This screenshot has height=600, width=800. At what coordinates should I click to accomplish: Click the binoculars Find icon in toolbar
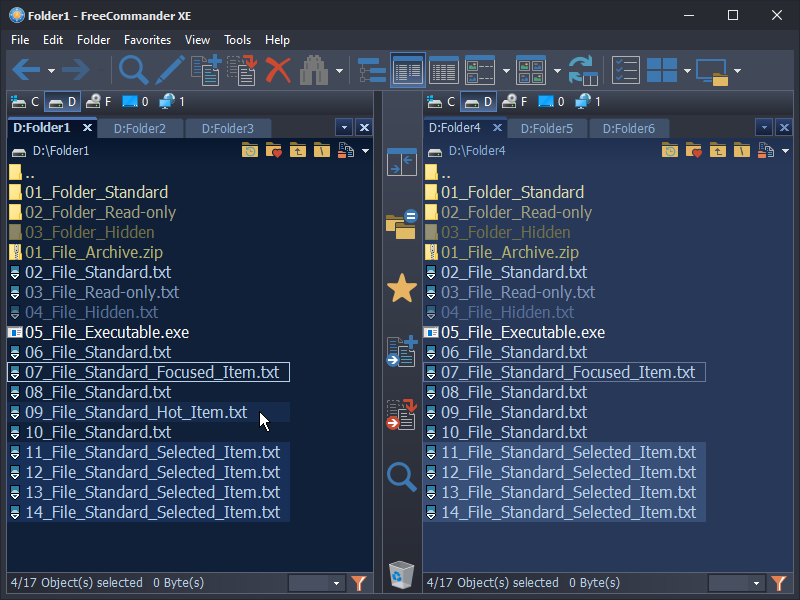(x=314, y=70)
